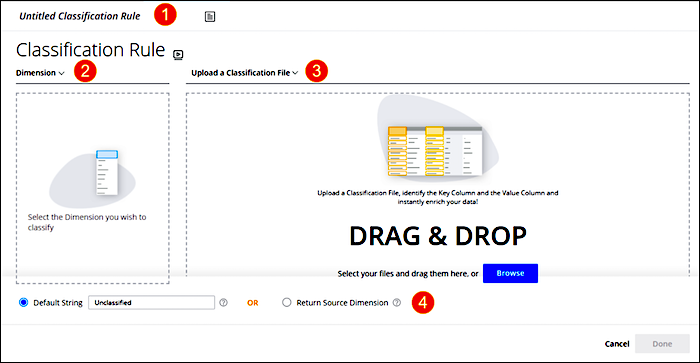
Task: Expand the Dimension dropdown
Action: coord(40,73)
